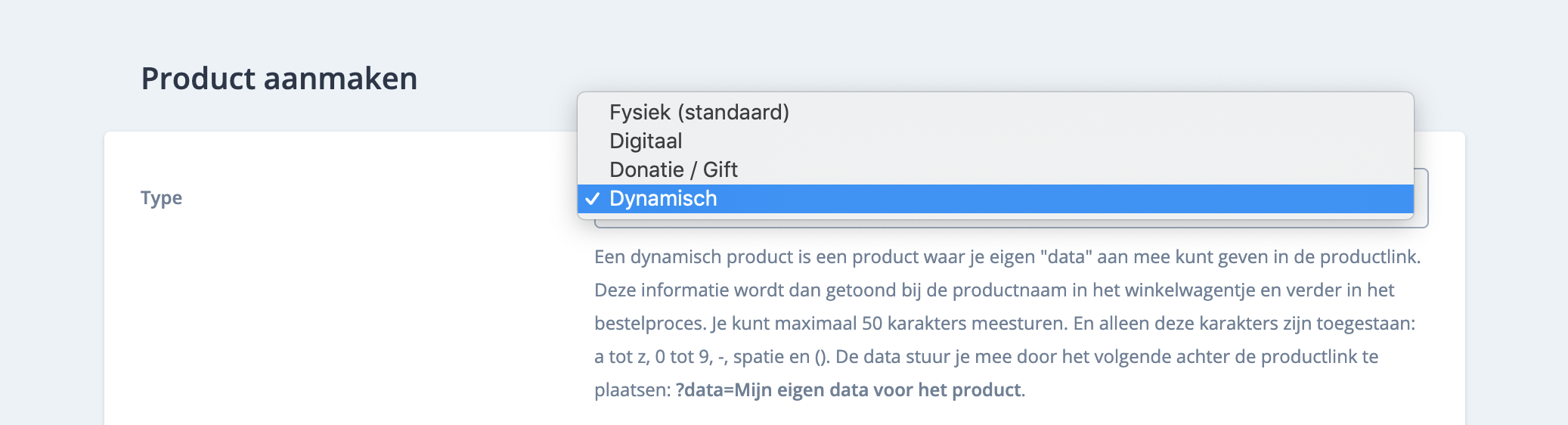Click "En alleen deze karakters zijn toegestaan" text
Screen dimensions: 1568x425
pyautogui.click(x=1244, y=324)
